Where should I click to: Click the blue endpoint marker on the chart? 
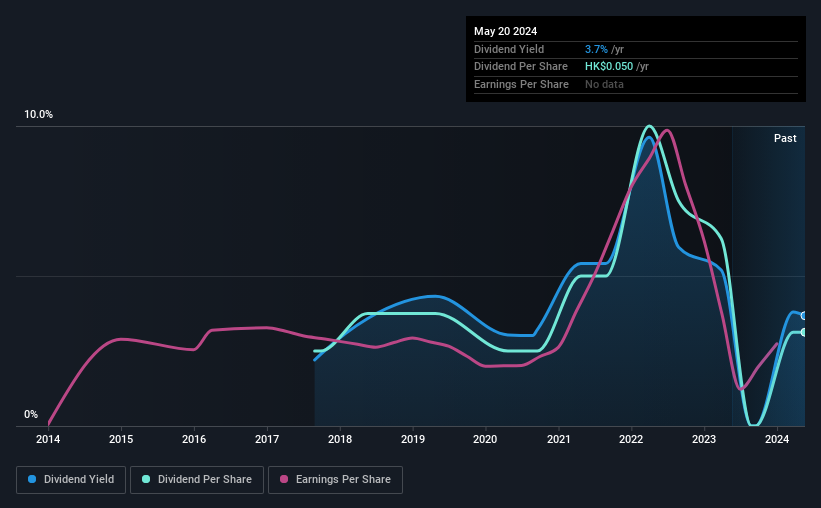[803, 316]
